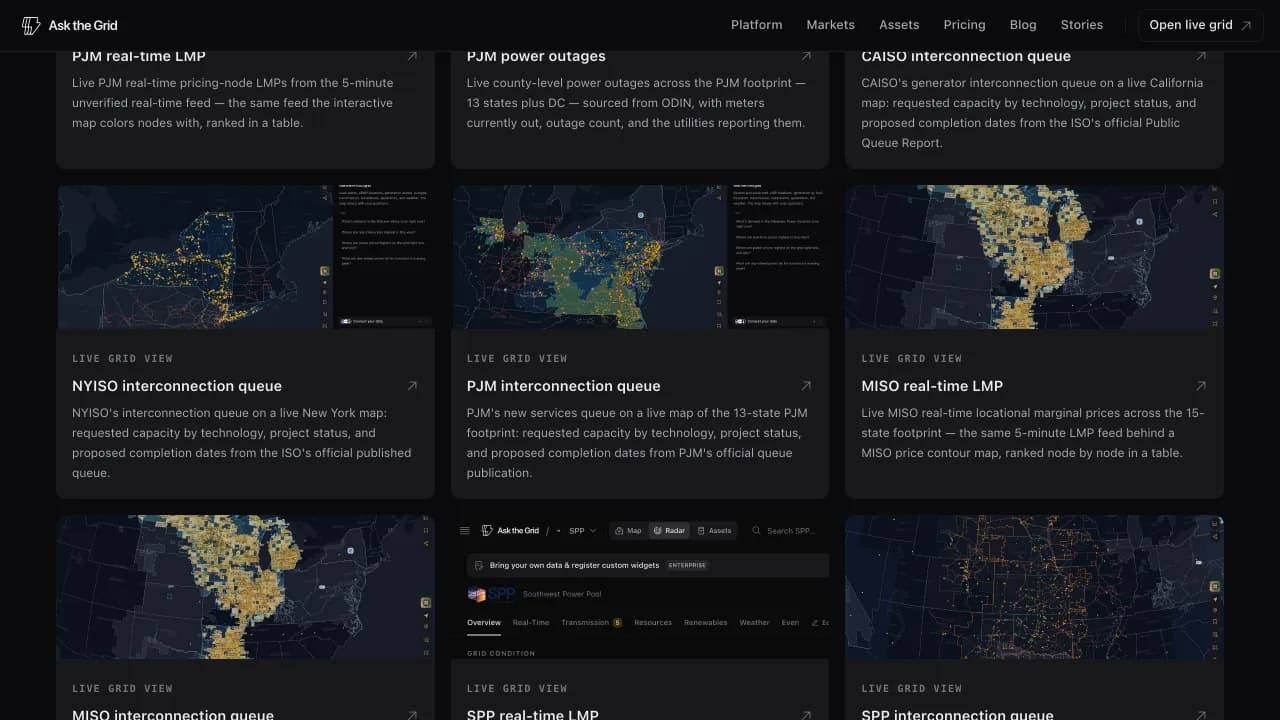Click the highlighted yellow toolbar icon on NYISO map
Screen dimensions: 1280x720
[x=325, y=271]
